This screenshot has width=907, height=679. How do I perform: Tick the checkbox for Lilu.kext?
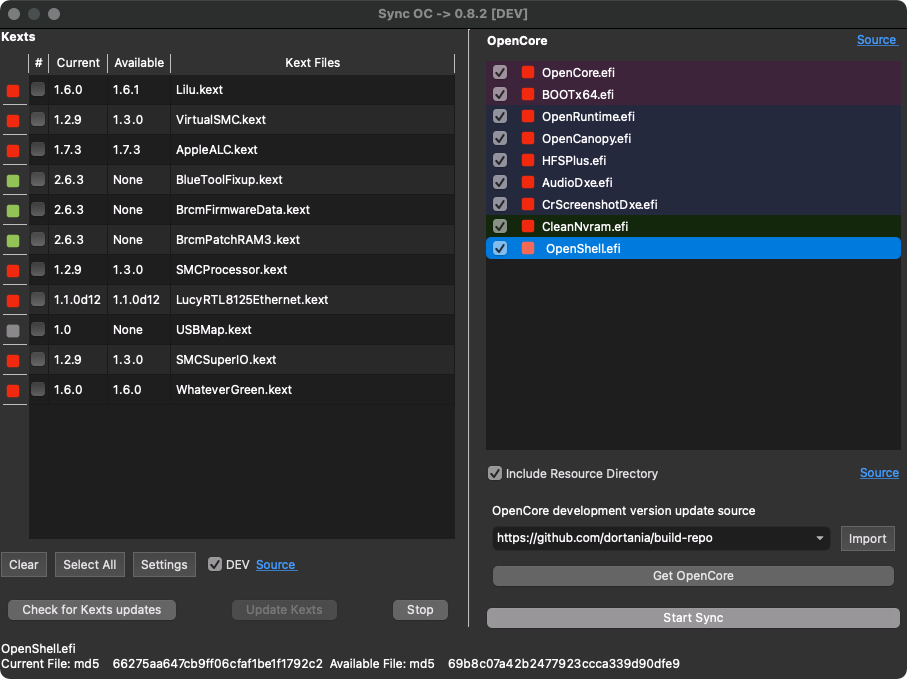pyautogui.click(x=38, y=88)
